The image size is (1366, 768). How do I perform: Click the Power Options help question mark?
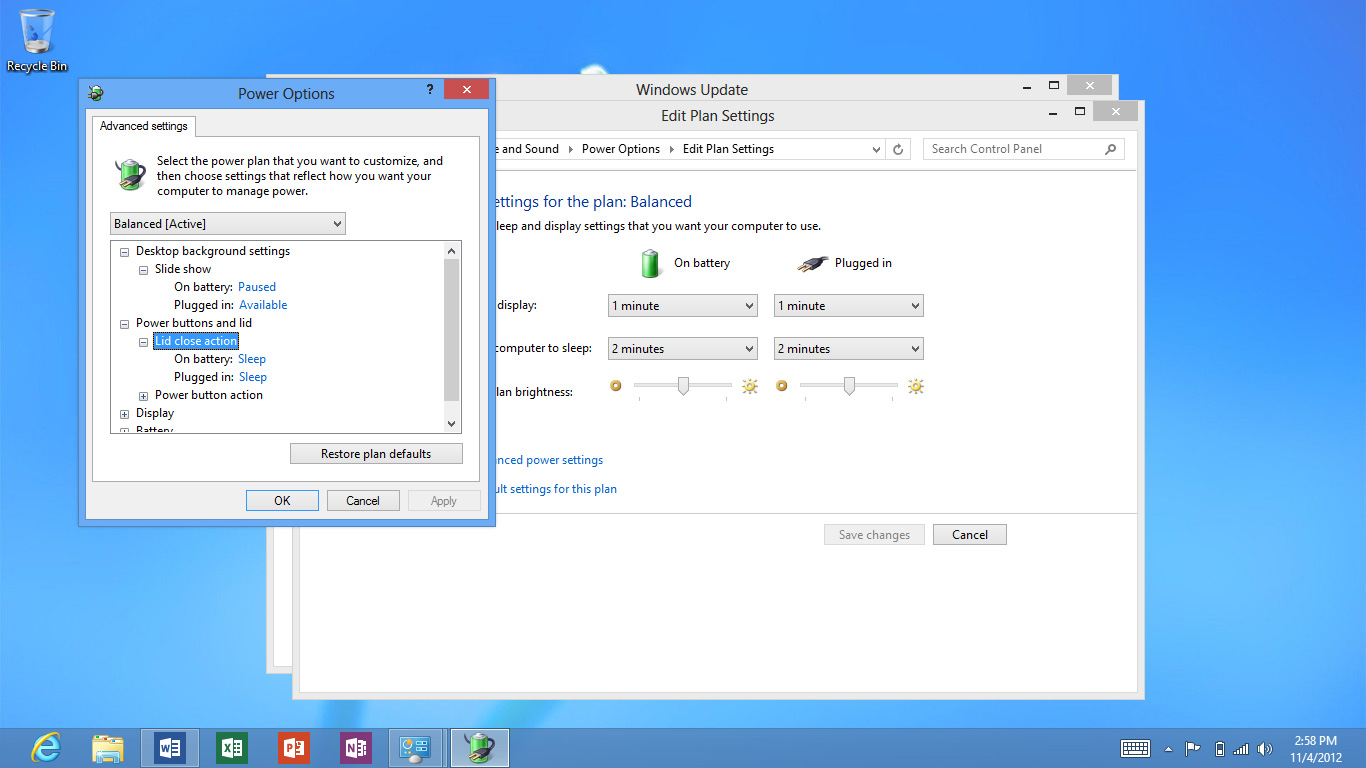[430, 90]
